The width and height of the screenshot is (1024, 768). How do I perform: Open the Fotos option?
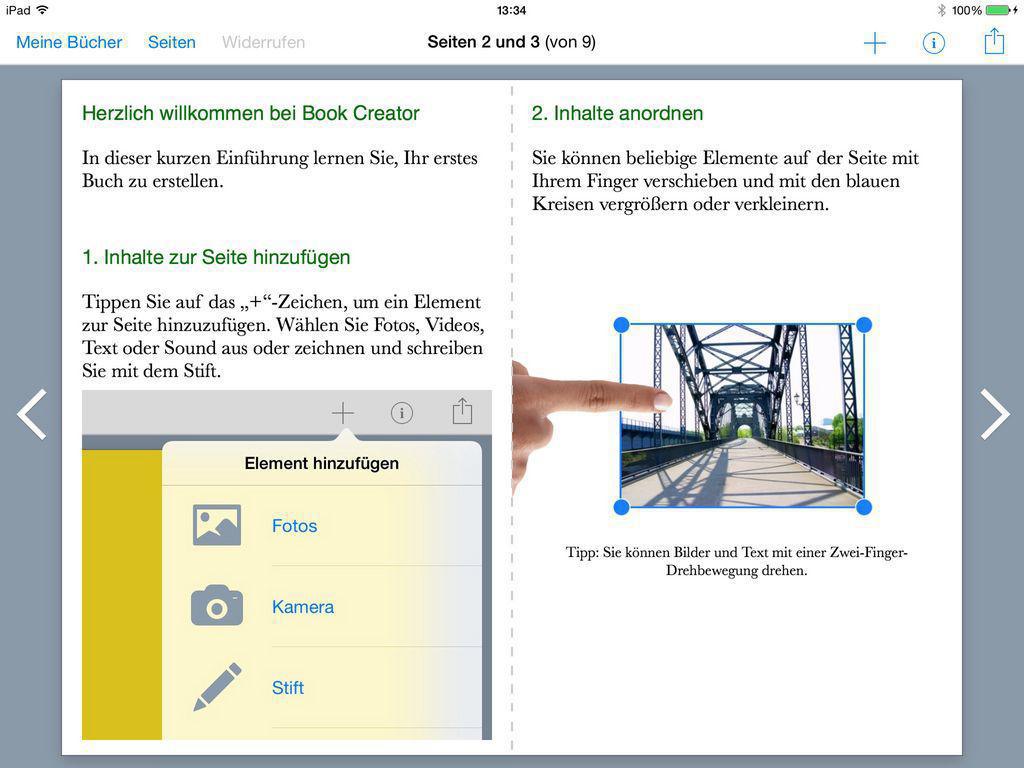tap(293, 524)
